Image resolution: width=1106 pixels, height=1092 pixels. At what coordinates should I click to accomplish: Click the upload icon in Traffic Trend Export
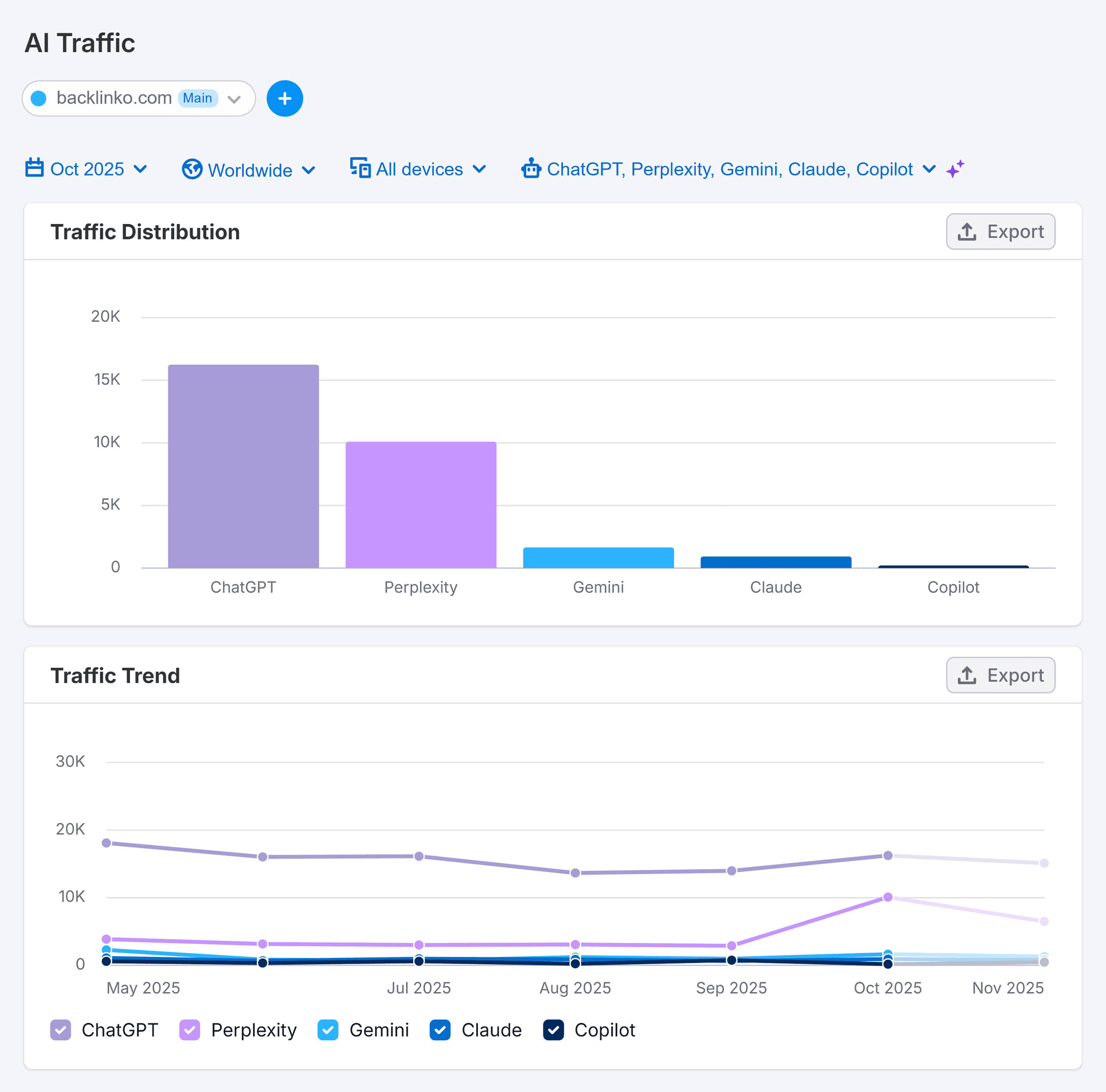[x=968, y=675]
